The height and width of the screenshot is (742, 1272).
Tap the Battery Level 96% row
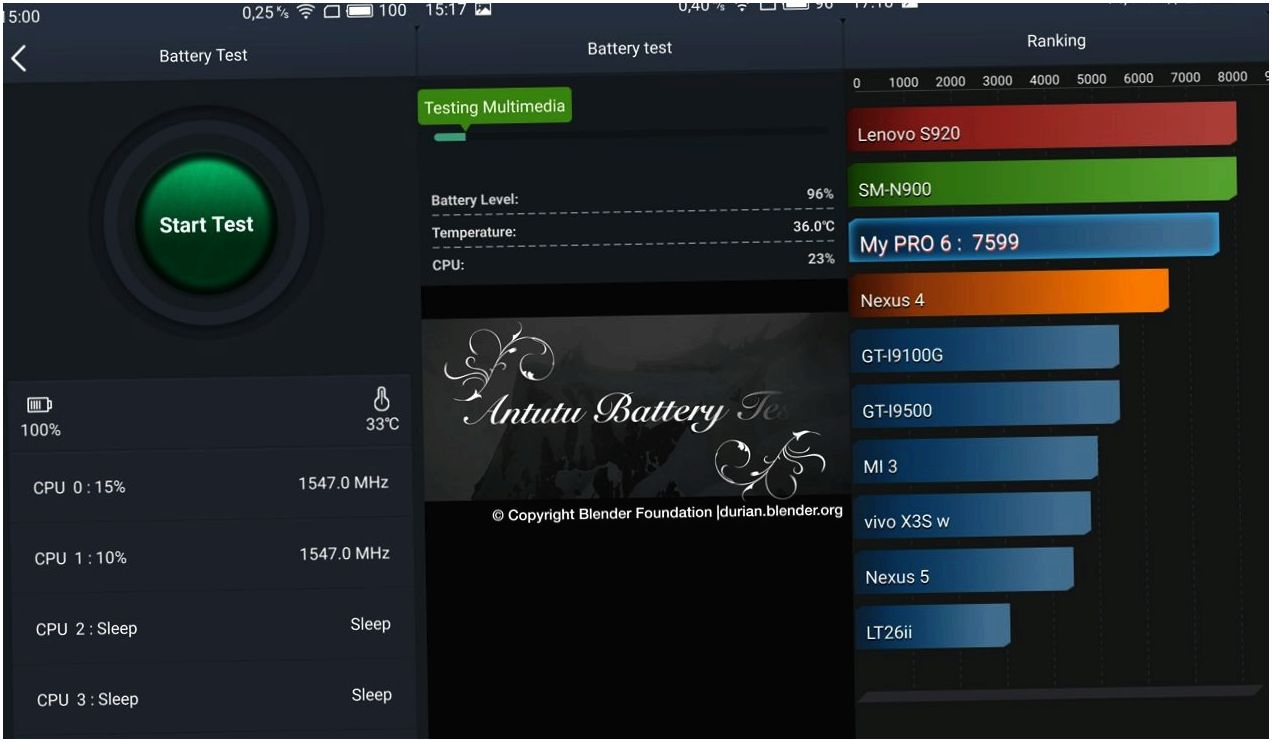click(x=632, y=198)
